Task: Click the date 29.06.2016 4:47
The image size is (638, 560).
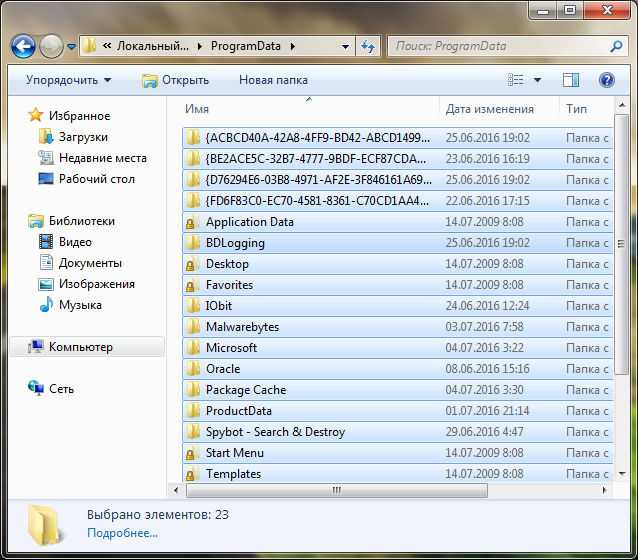Action: (484, 432)
